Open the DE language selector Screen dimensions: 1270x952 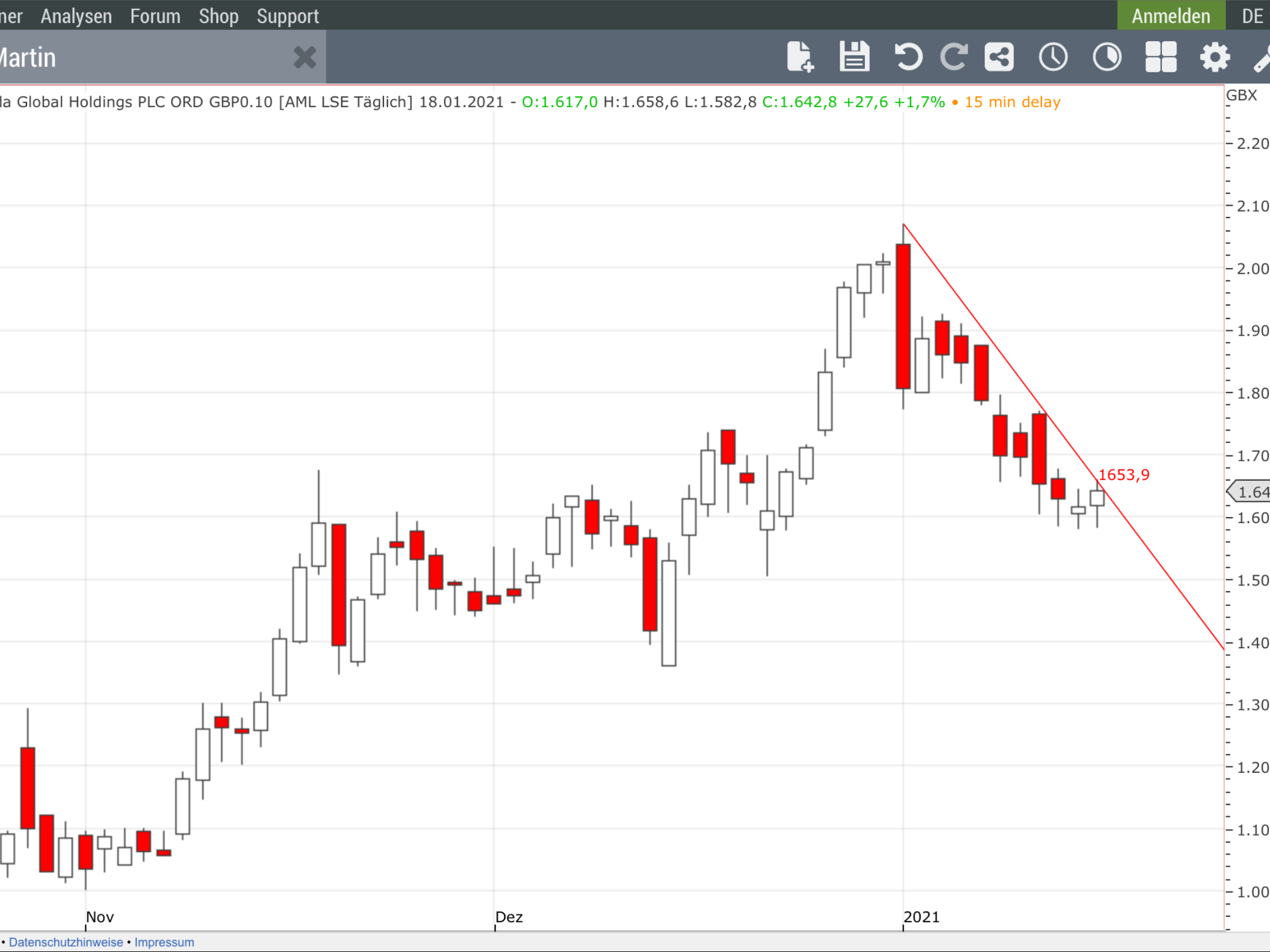(x=1252, y=16)
